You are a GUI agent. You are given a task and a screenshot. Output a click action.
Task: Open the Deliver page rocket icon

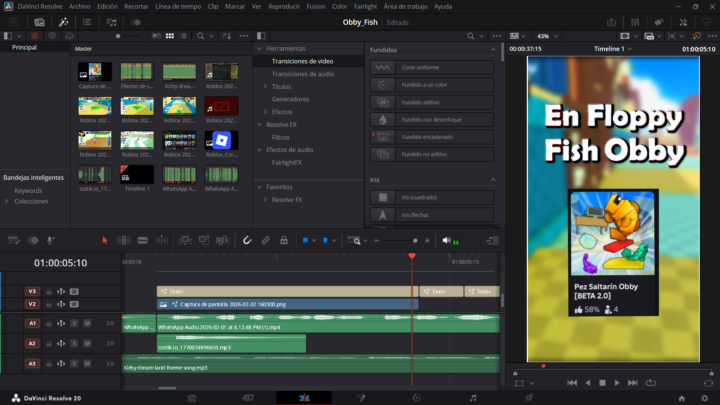coord(529,398)
